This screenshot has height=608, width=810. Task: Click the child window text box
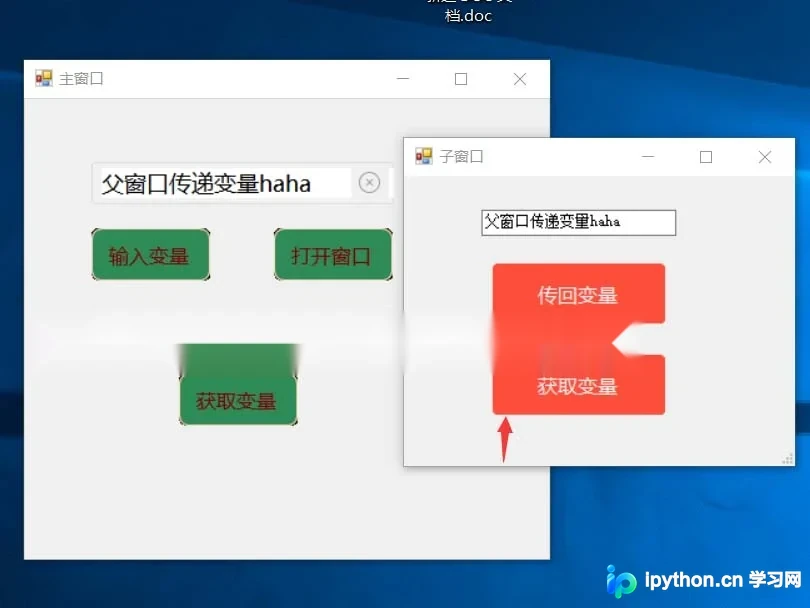pos(579,223)
